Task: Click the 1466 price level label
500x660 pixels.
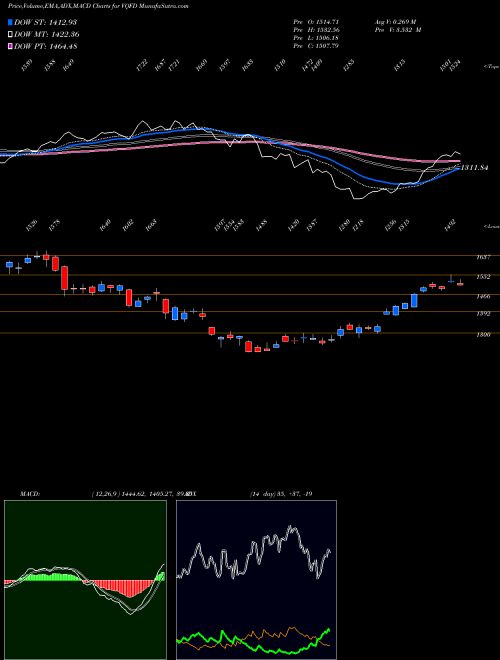Action: [483, 296]
